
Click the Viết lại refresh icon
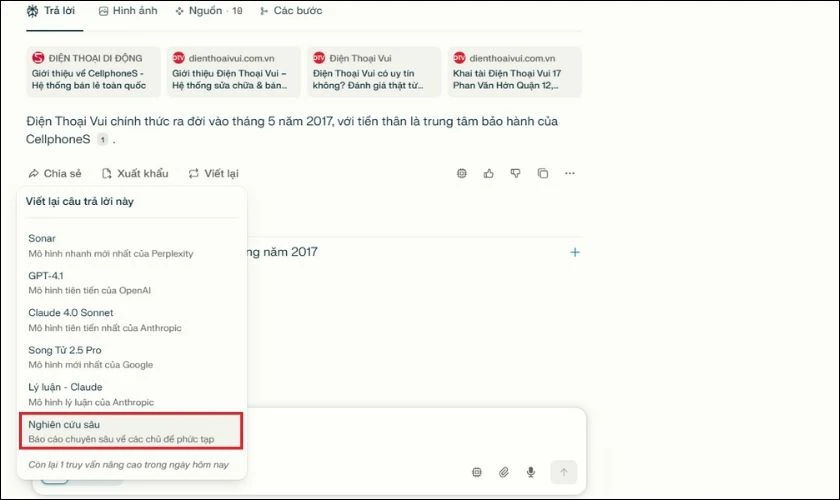pos(193,173)
